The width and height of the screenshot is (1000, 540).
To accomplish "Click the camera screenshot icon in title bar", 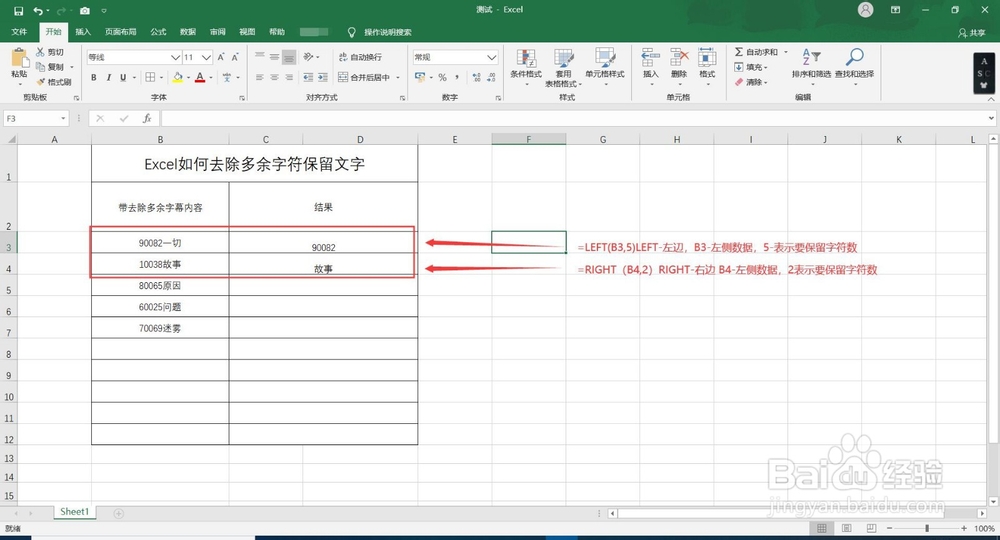I will point(84,11).
